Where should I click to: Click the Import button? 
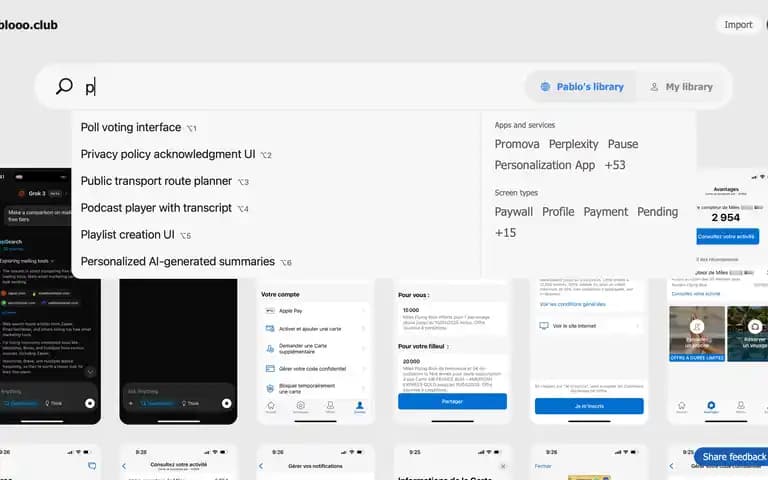pos(738,24)
